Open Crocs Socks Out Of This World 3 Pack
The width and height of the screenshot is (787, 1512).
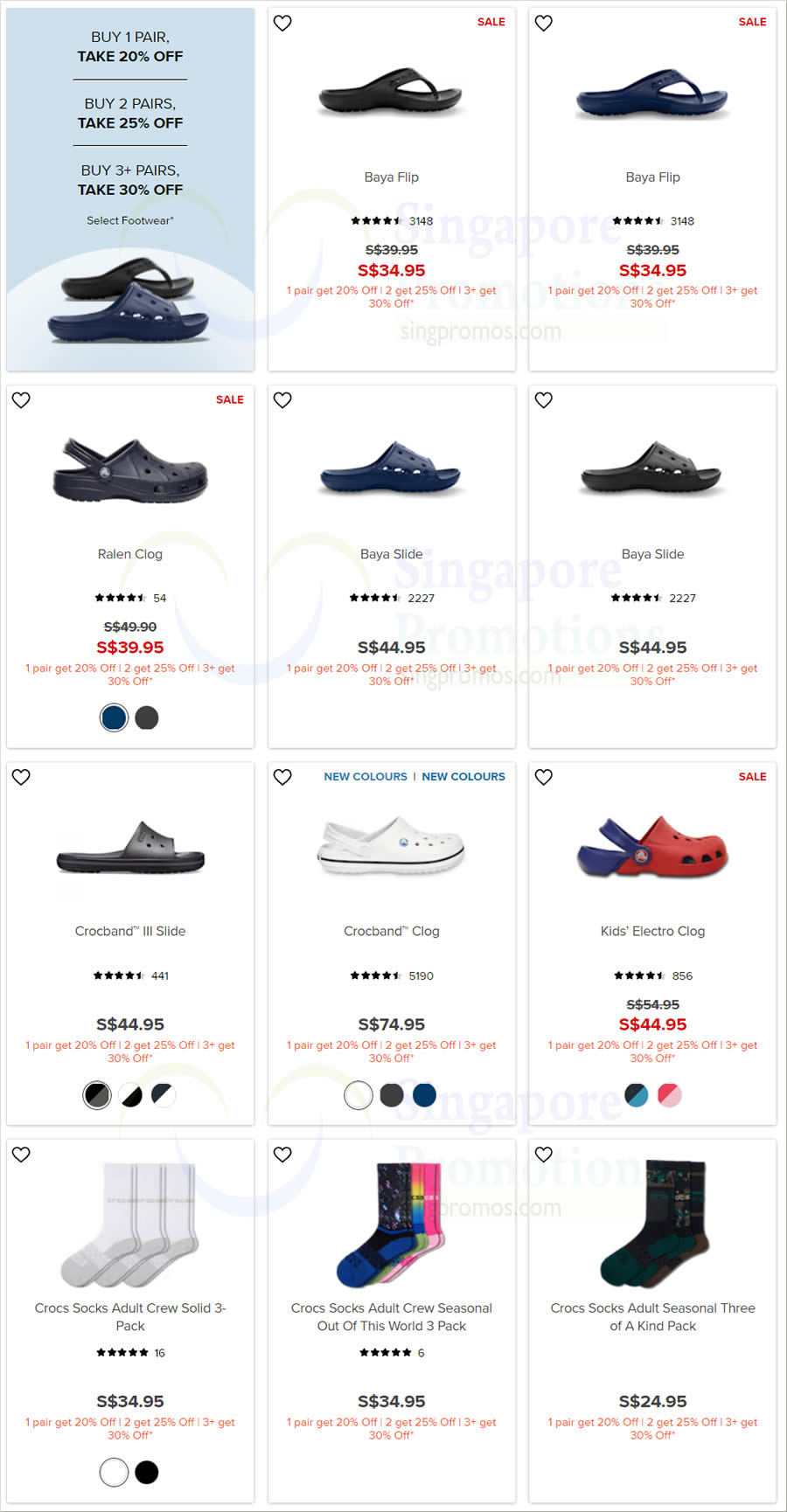point(392,1316)
